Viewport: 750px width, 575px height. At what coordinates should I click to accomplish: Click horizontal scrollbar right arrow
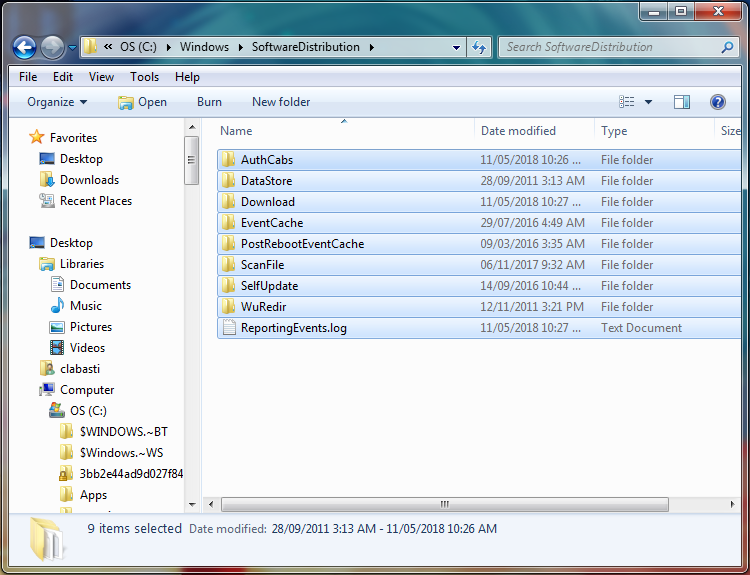point(732,505)
